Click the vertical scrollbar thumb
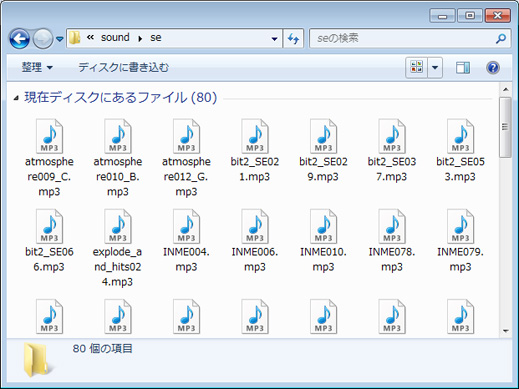Screen dimensions: 519x389 (x=506, y=127)
